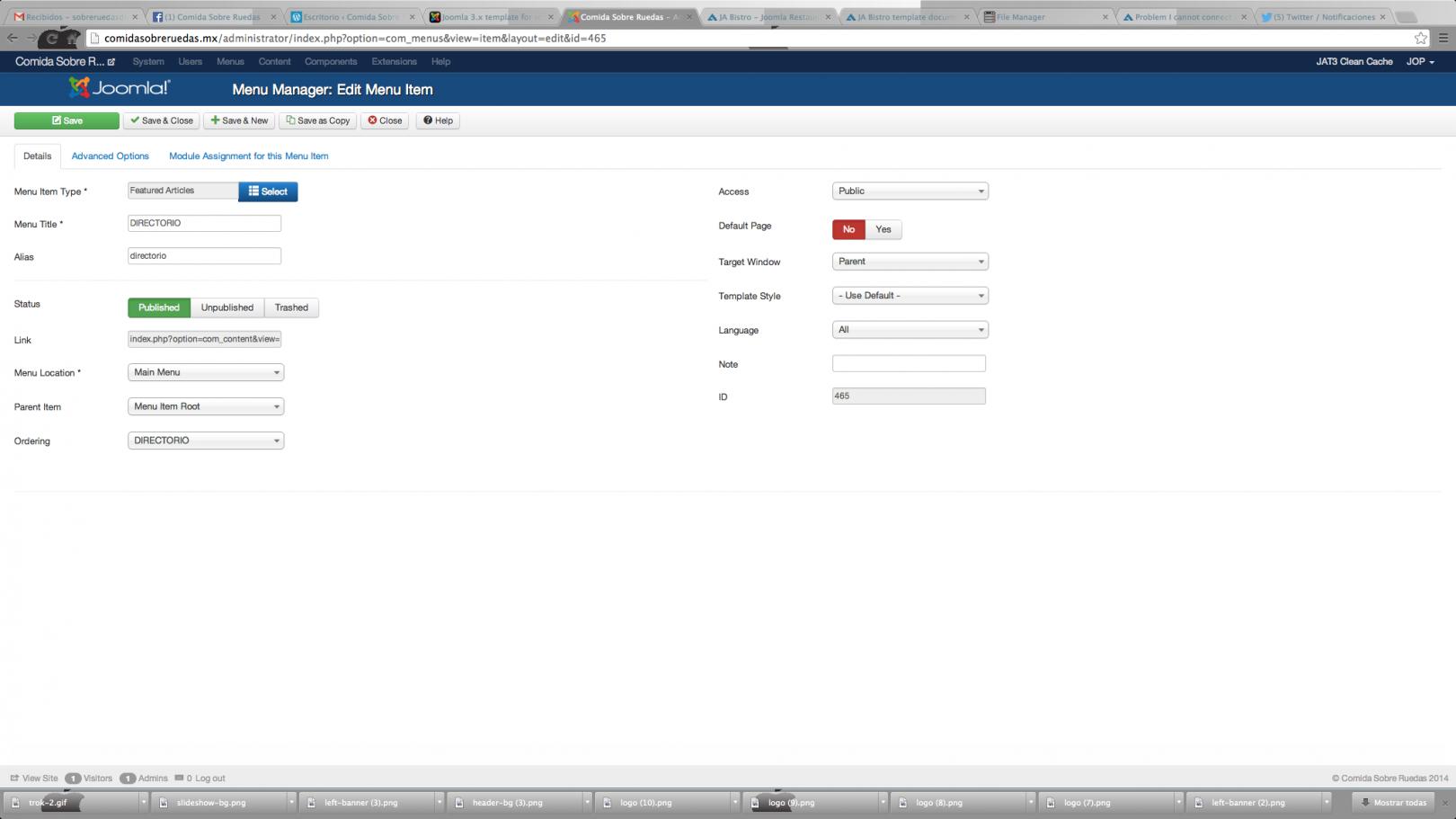This screenshot has width=1456, height=819.
Task: Switch to the Advanced Options tab
Action: (111, 156)
